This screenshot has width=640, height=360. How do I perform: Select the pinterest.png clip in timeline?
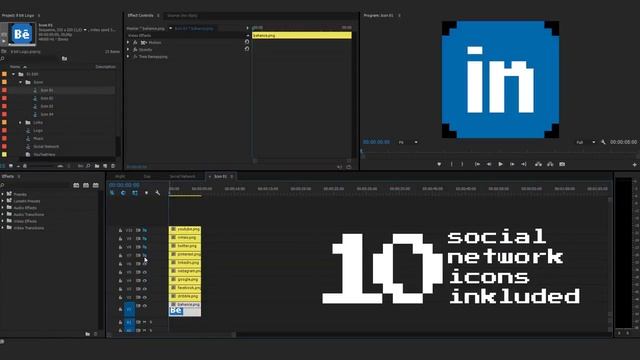[x=185, y=254]
